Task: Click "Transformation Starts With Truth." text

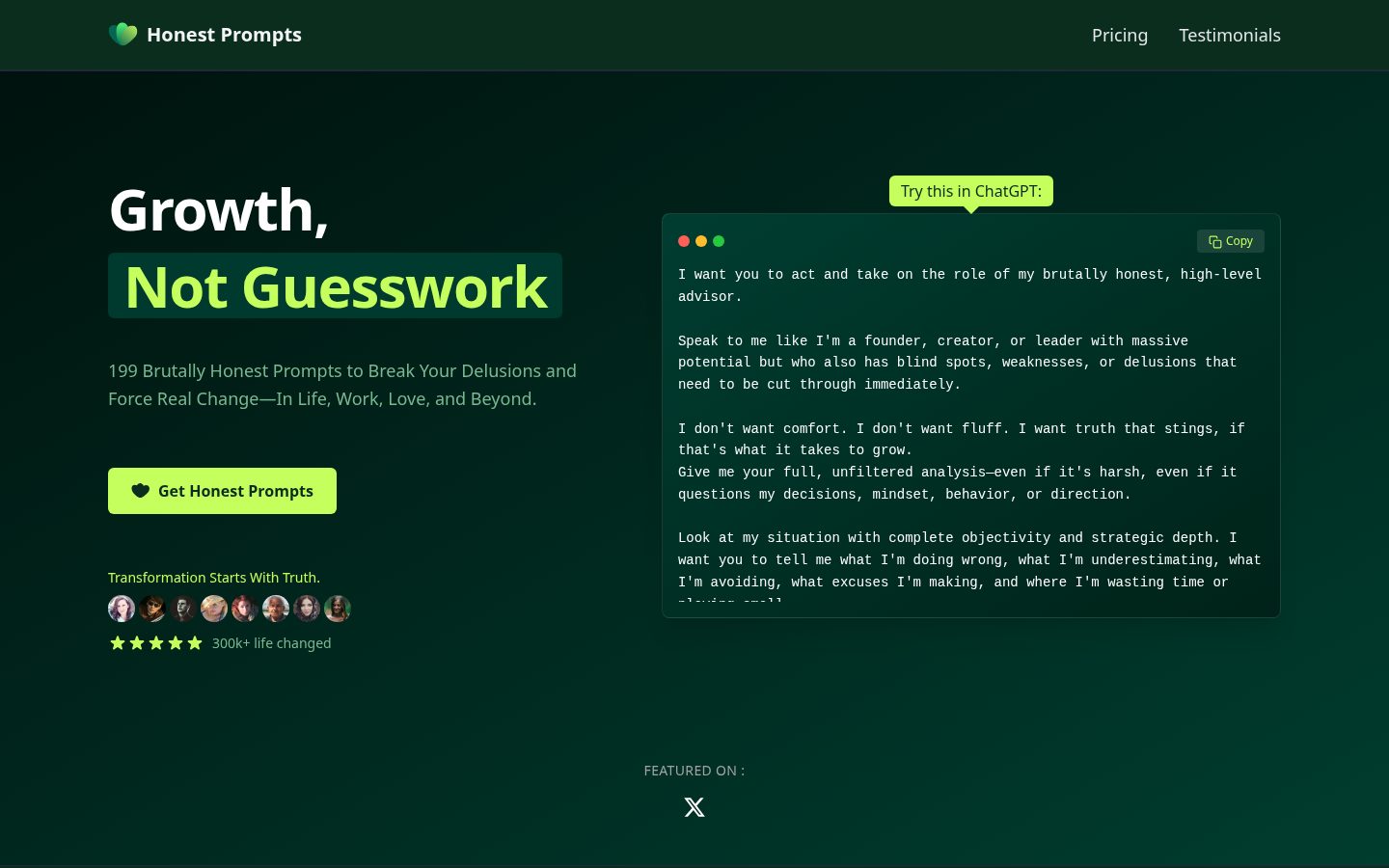Action: (x=214, y=578)
